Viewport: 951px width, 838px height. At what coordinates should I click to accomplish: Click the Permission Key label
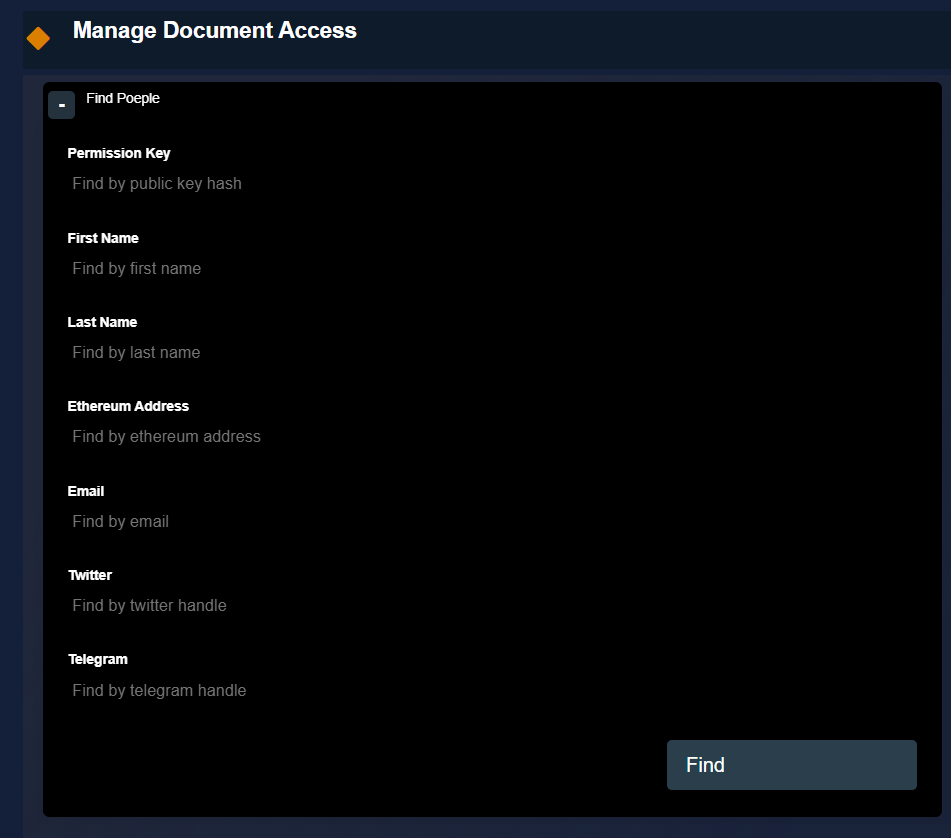click(119, 153)
